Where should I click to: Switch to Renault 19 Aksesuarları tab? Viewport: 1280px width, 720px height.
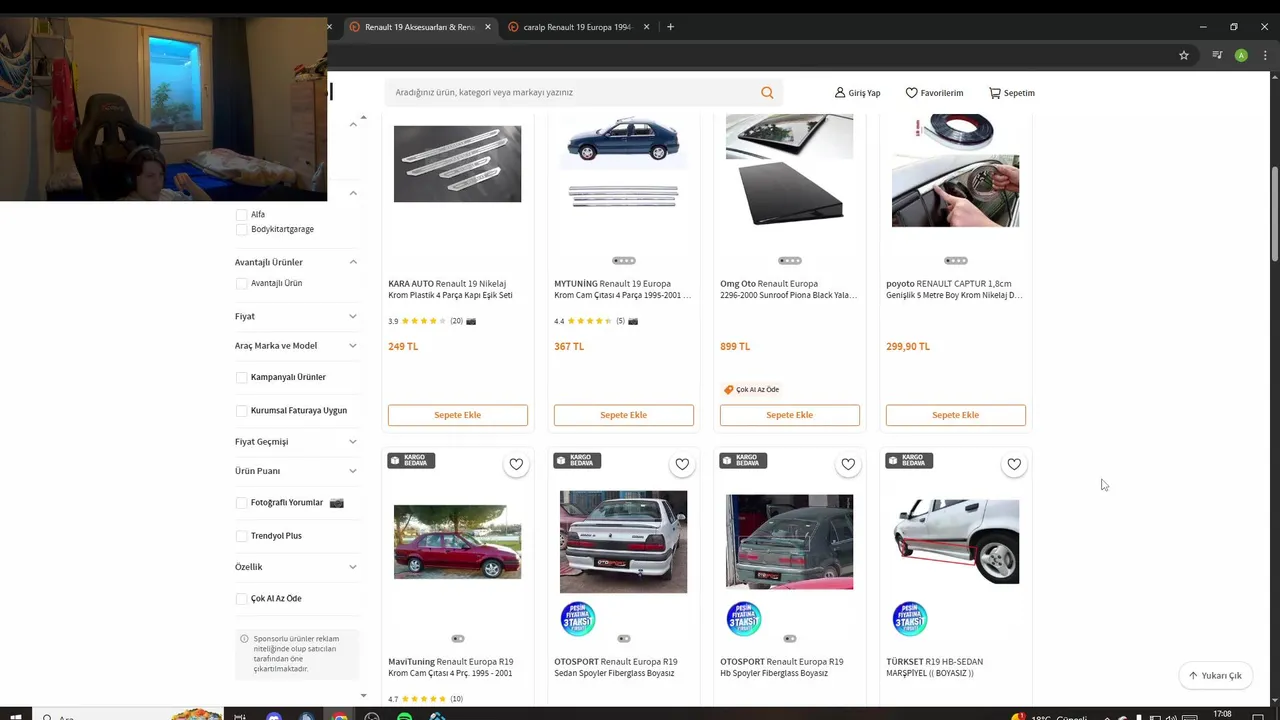420,27
